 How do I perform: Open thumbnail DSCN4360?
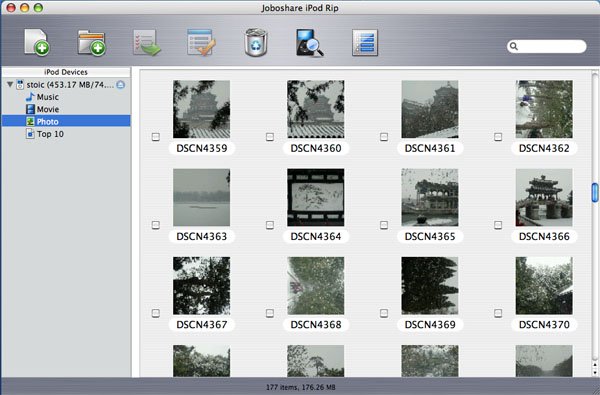tap(316, 109)
